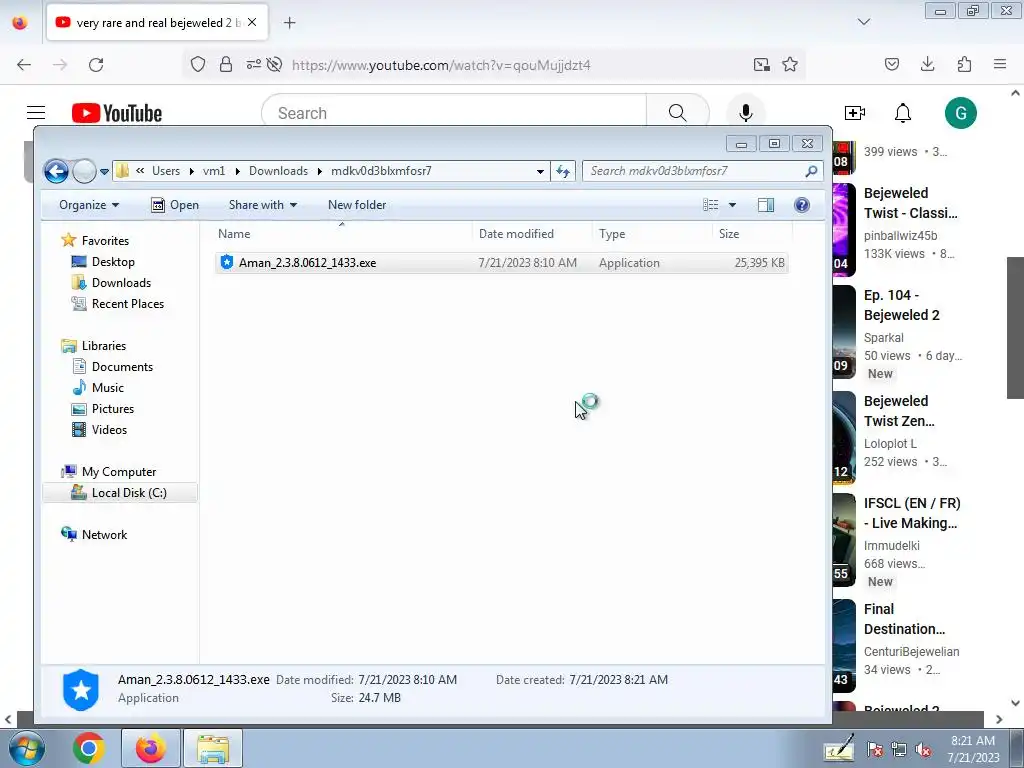Open Bejeweled Twist - Classi... video

910,203
